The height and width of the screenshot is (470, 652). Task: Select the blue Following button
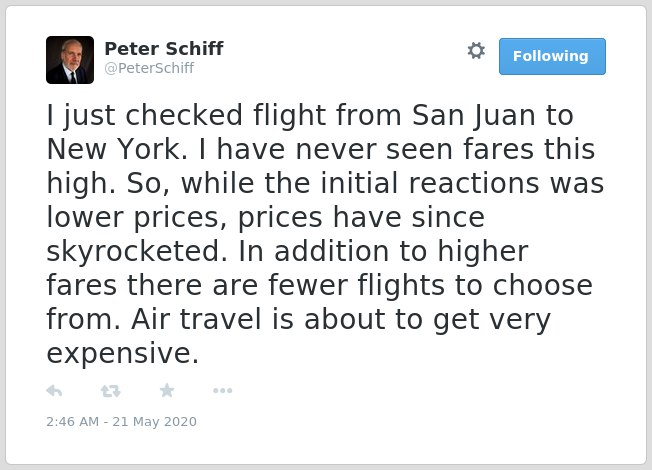[x=552, y=57]
